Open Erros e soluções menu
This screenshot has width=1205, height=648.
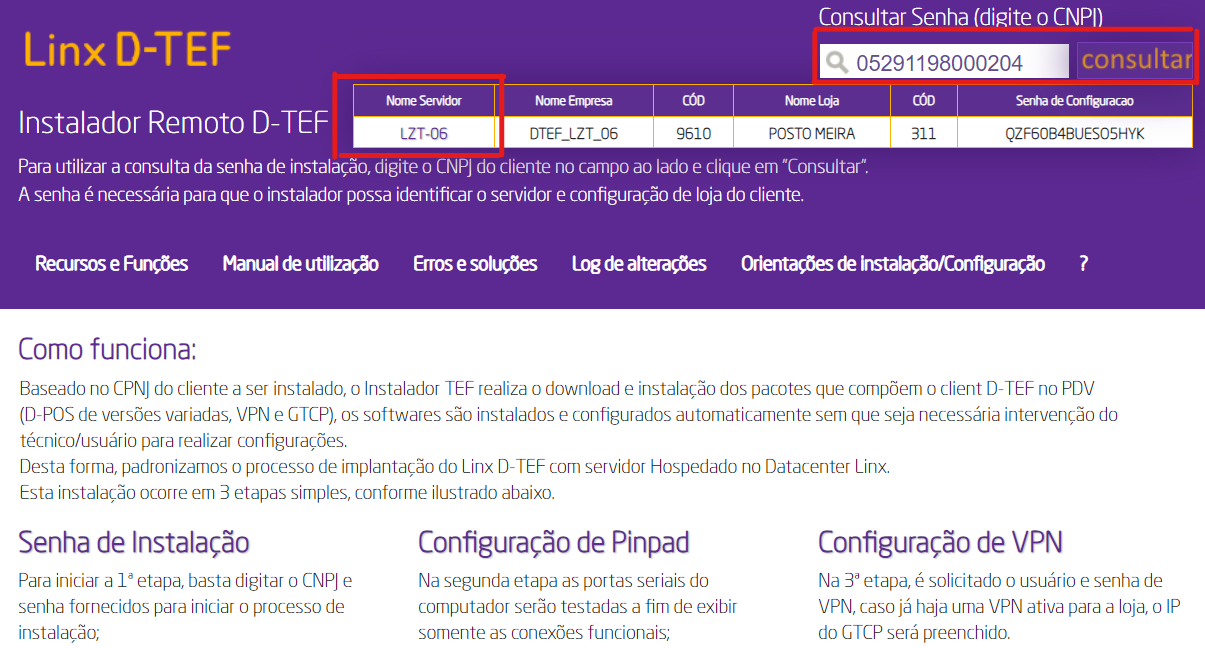[475, 264]
